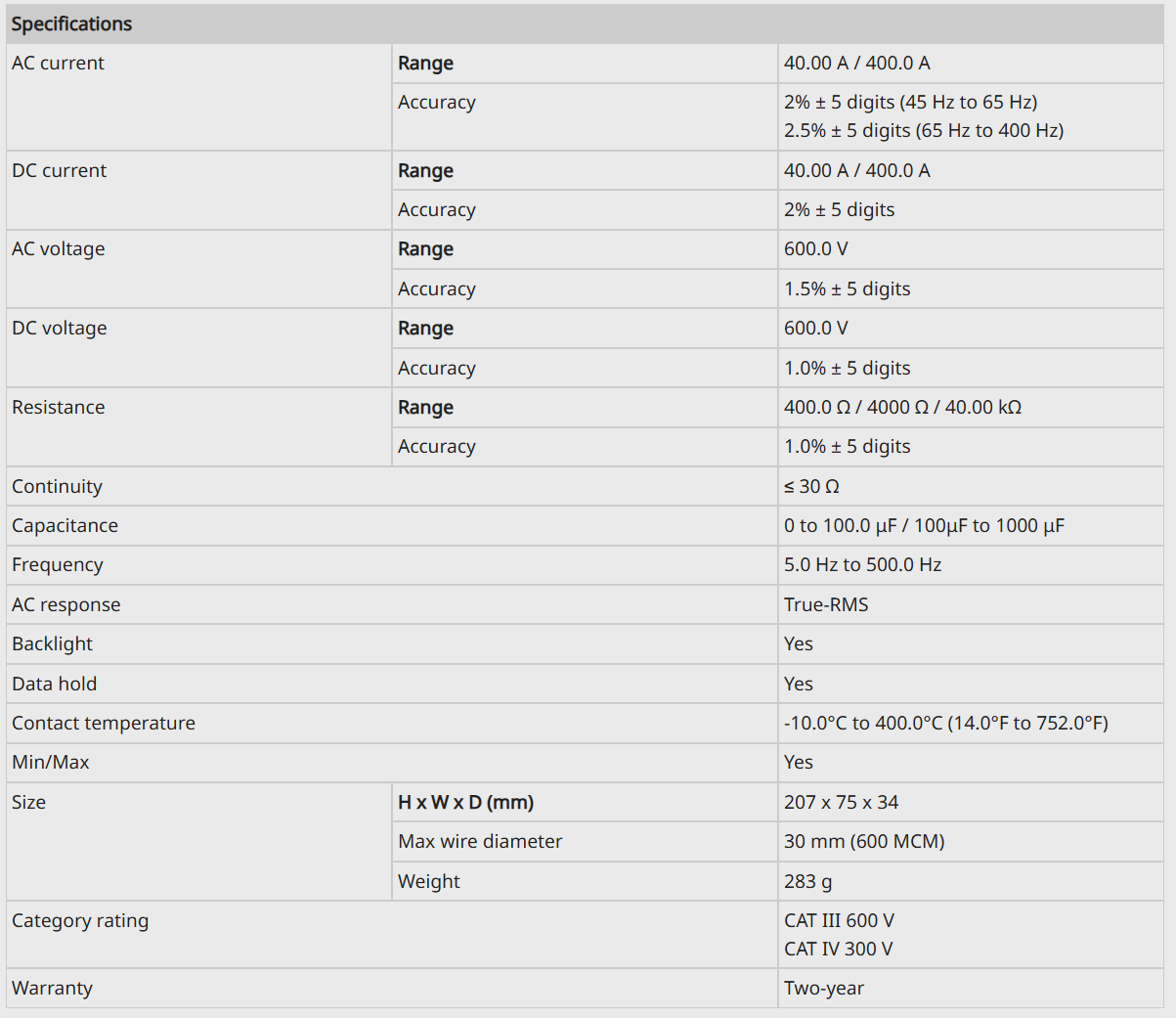This screenshot has height=1018, width=1176.
Task: Select the 2.5% accuracy line for 65 Hz to 400 Hz
Action: (923, 130)
